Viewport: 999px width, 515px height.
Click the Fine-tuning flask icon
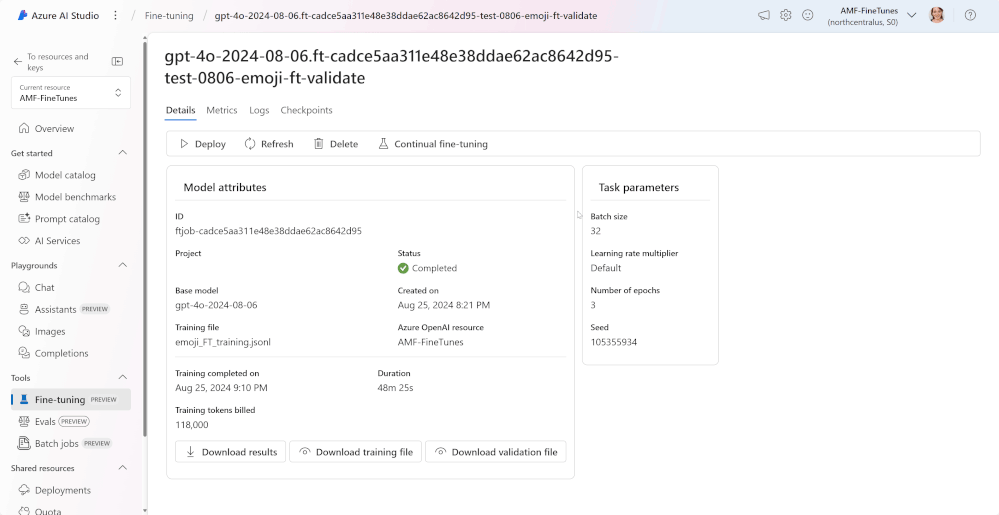coord(24,400)
